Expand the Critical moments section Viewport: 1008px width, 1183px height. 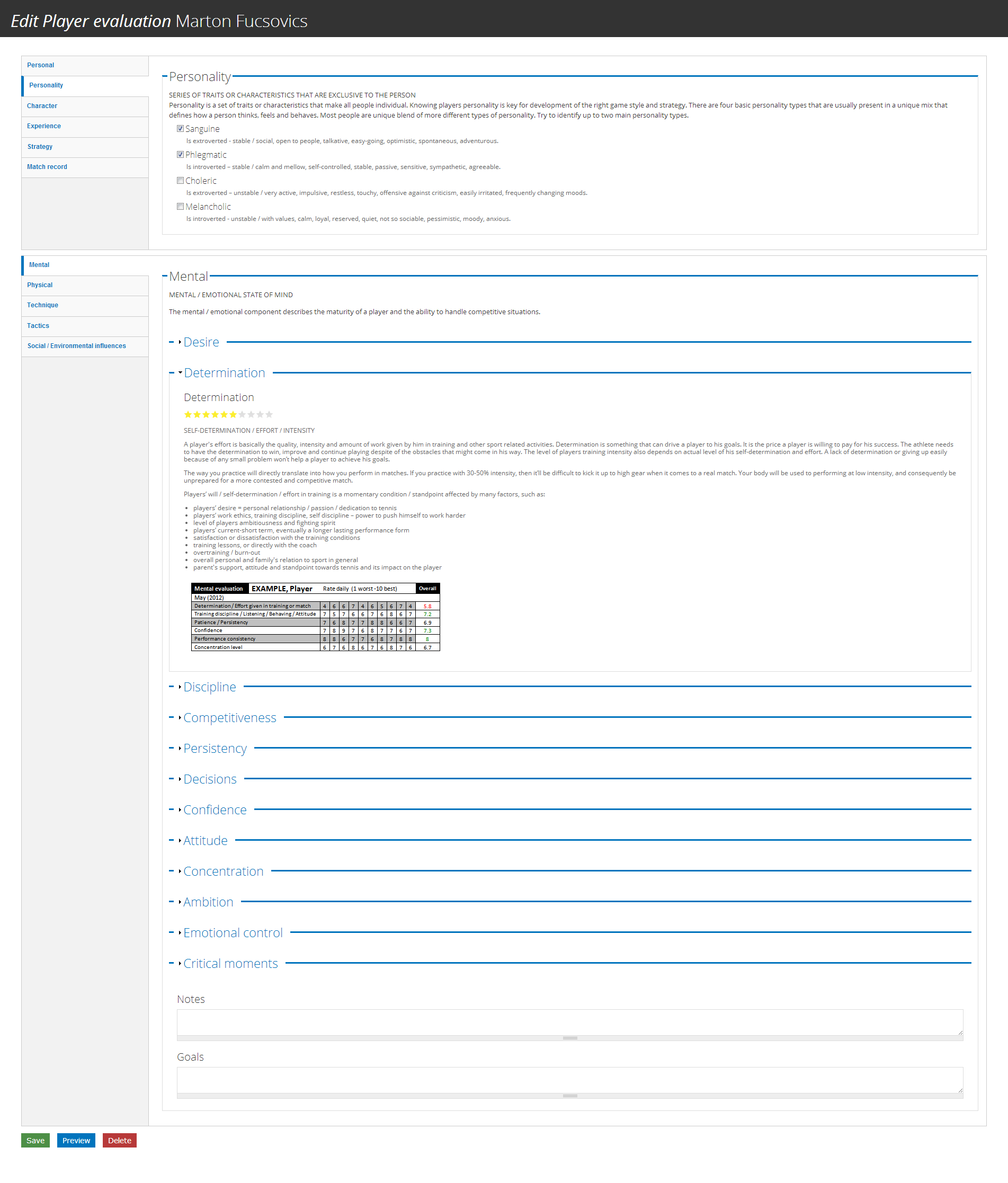[230, 964]
